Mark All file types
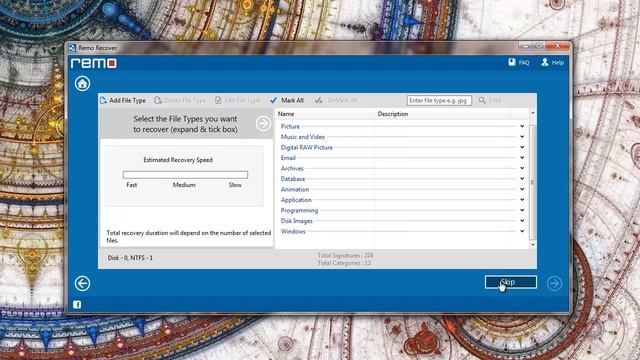Image resolution: width=640 pixels, height=360 pixels. pos(287,100)
